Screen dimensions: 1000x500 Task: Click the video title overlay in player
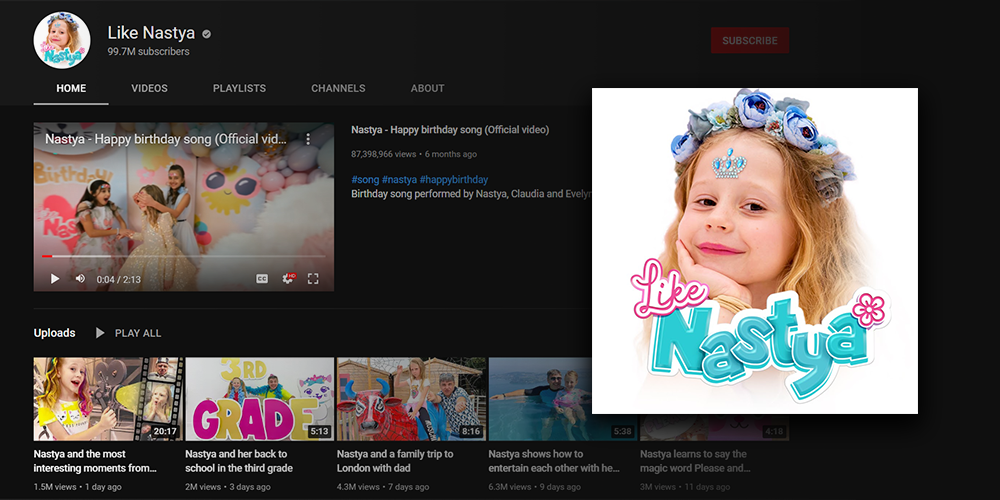coord(166,139)
